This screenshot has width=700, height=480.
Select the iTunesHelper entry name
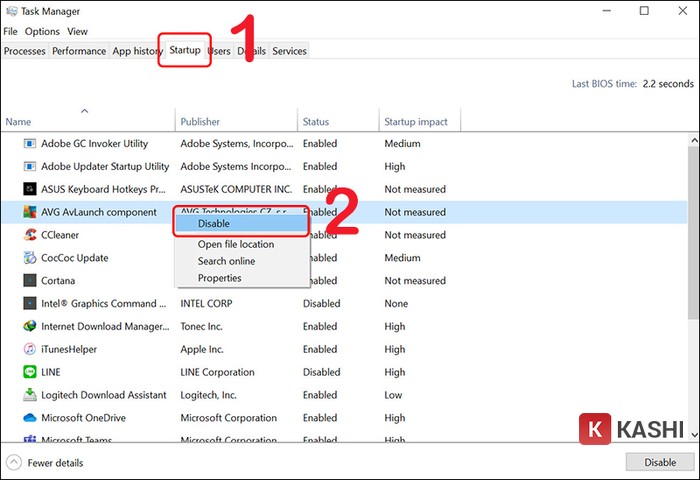point(69,349)
